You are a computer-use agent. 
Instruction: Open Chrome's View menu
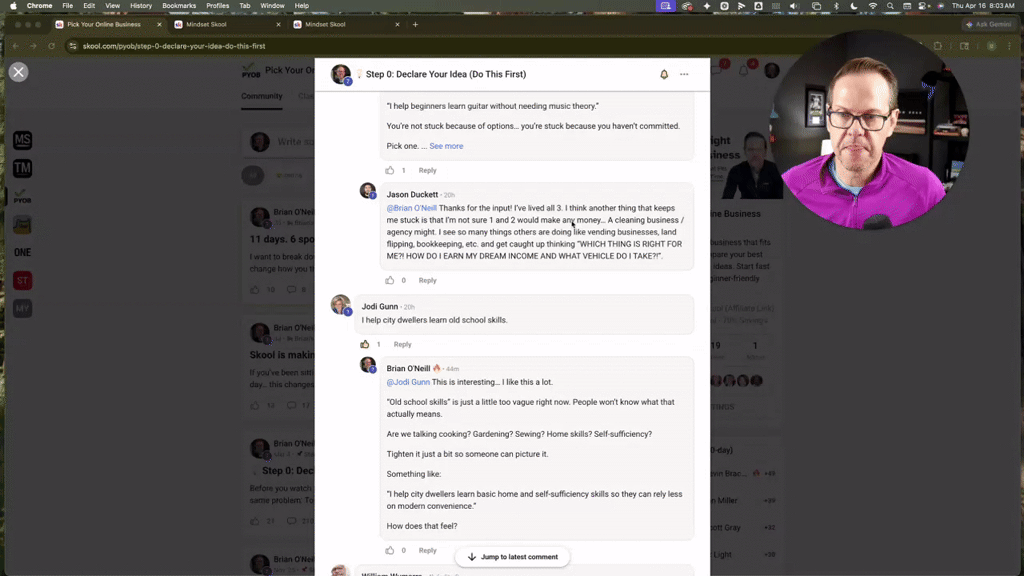click(x=112, y=6)
